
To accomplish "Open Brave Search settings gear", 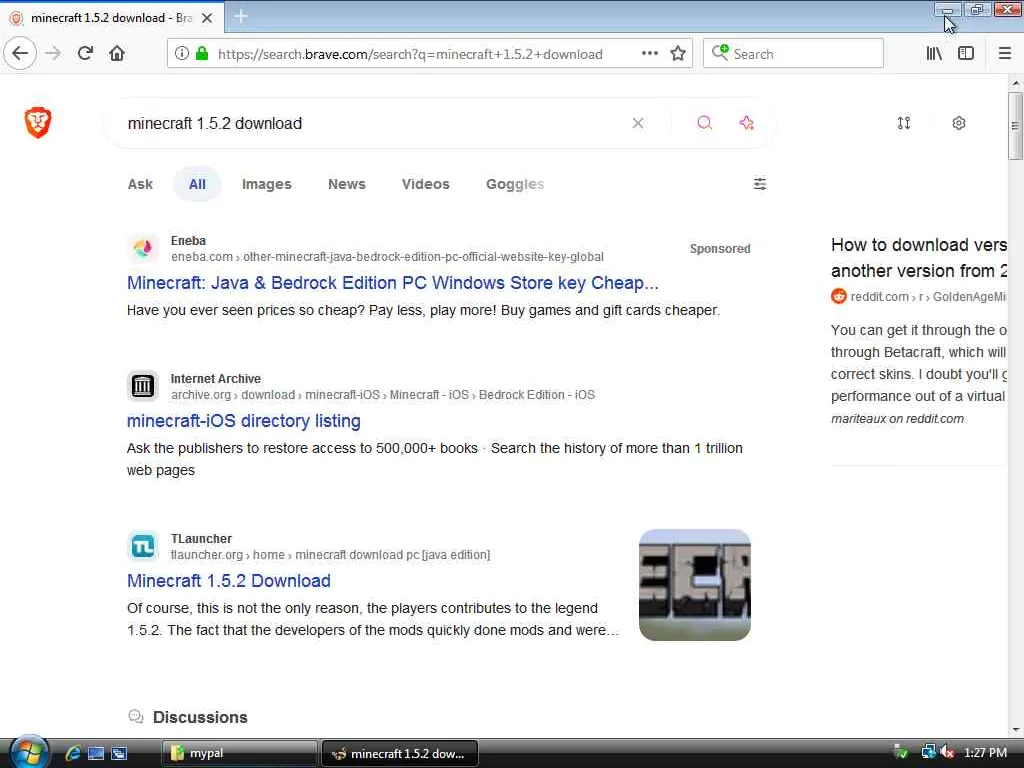I will click(959, 123).
